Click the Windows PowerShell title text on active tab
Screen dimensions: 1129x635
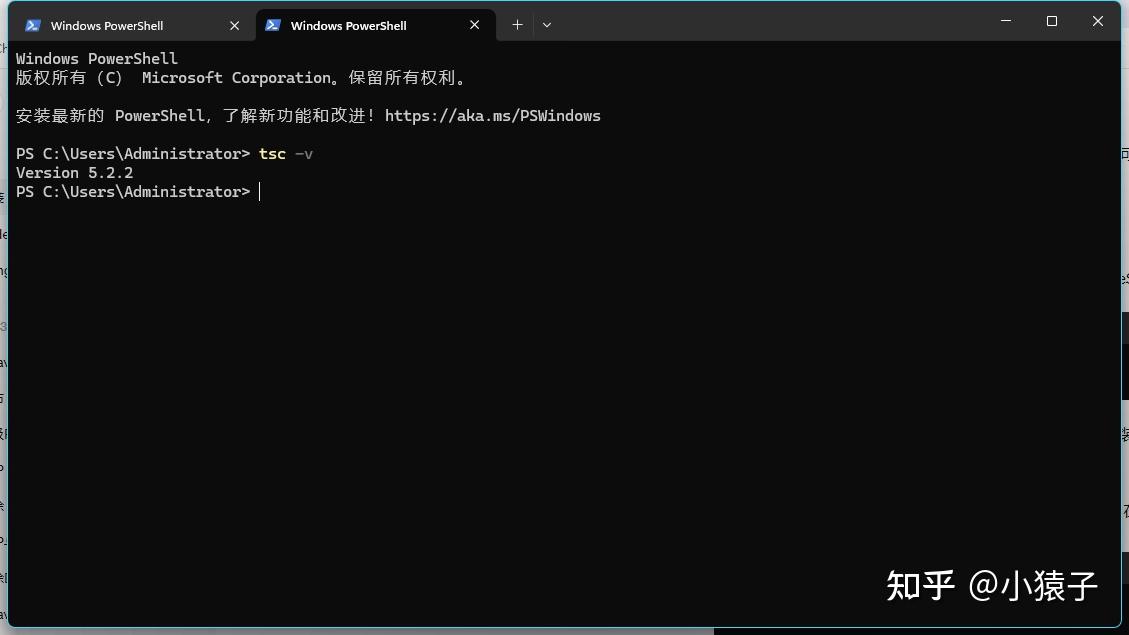[x=360, y=24]
